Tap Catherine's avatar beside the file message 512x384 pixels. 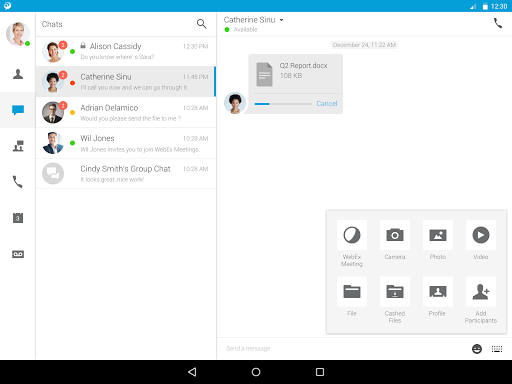pos(235,103)
